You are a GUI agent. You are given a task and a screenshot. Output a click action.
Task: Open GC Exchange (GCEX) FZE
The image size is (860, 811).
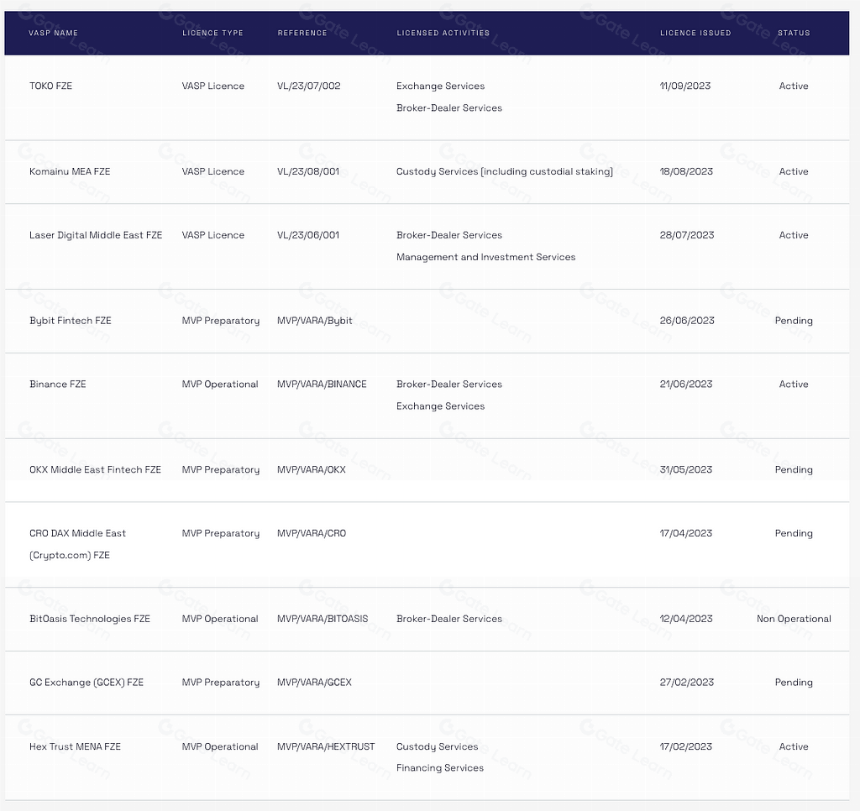pyautogui.click(x=86, y=683)
